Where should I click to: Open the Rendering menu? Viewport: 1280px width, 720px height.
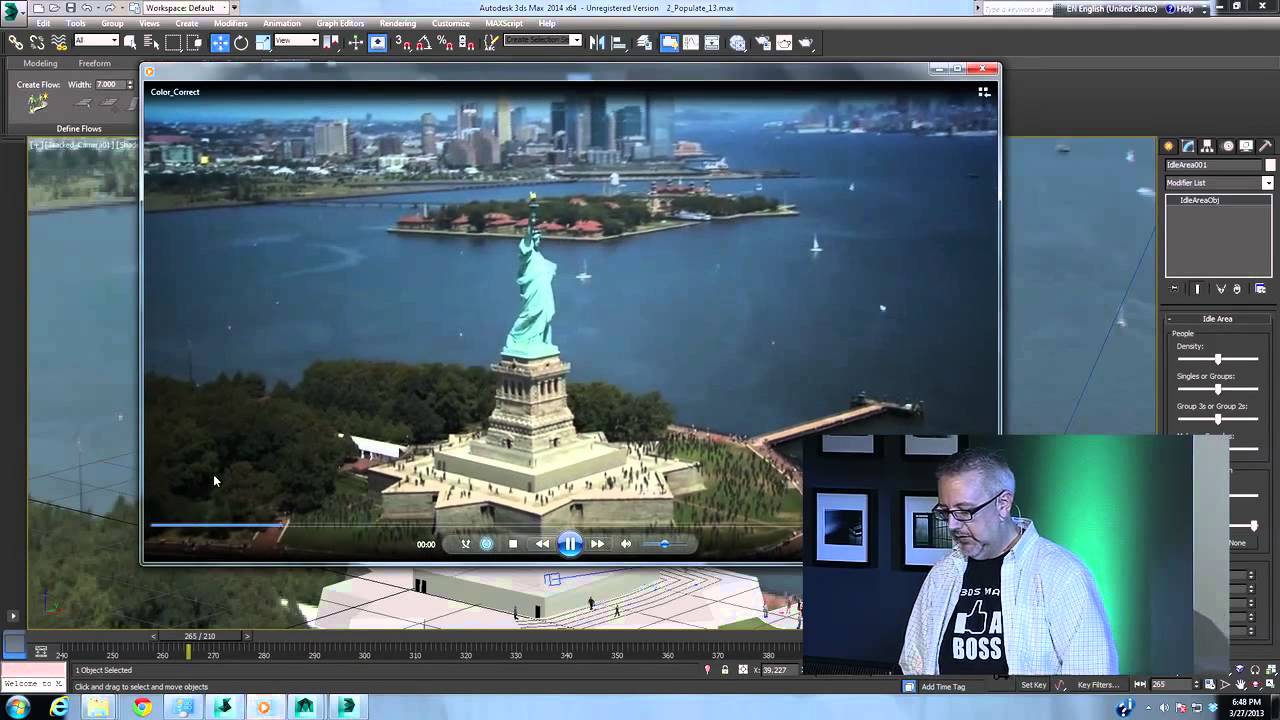coord(398,23)
